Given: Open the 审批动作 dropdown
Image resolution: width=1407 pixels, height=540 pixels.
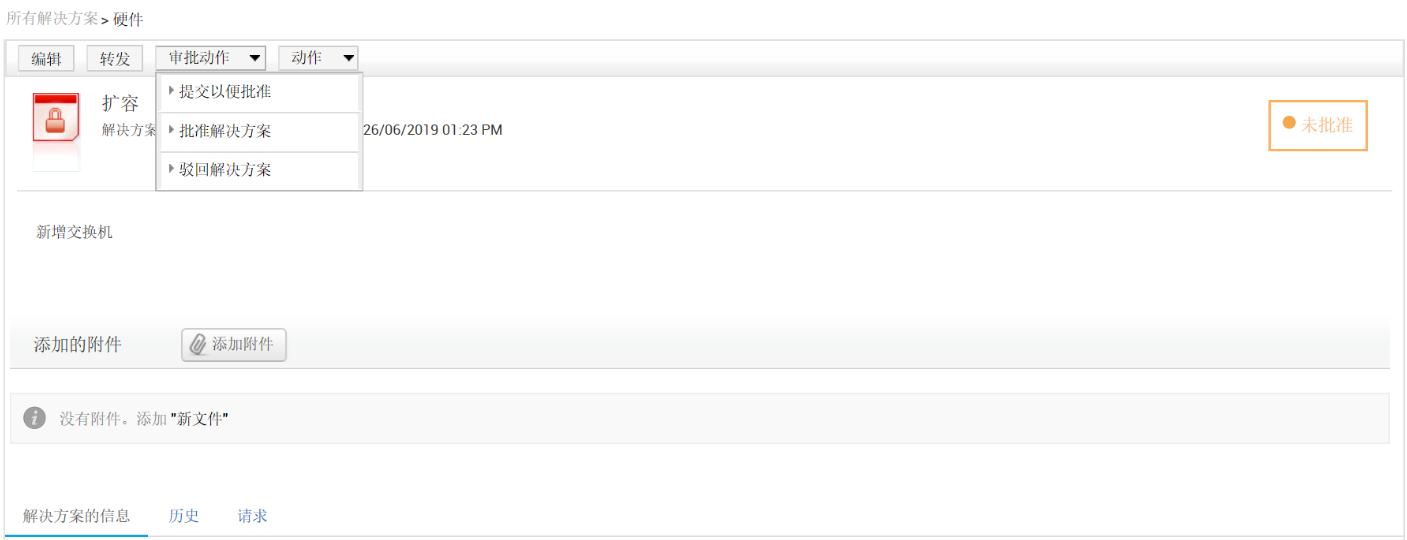Looking at the screenshot, I should pos(211,58).
